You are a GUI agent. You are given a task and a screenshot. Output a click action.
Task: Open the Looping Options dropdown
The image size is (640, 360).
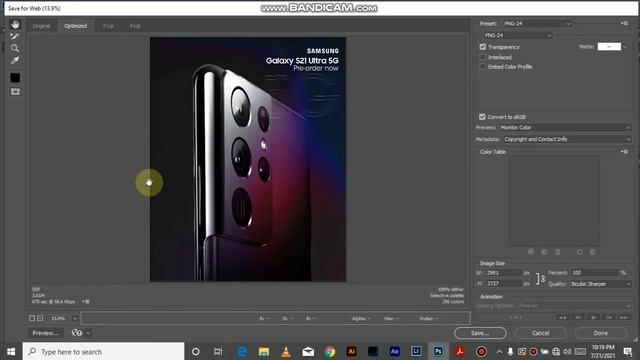(575, 306)
